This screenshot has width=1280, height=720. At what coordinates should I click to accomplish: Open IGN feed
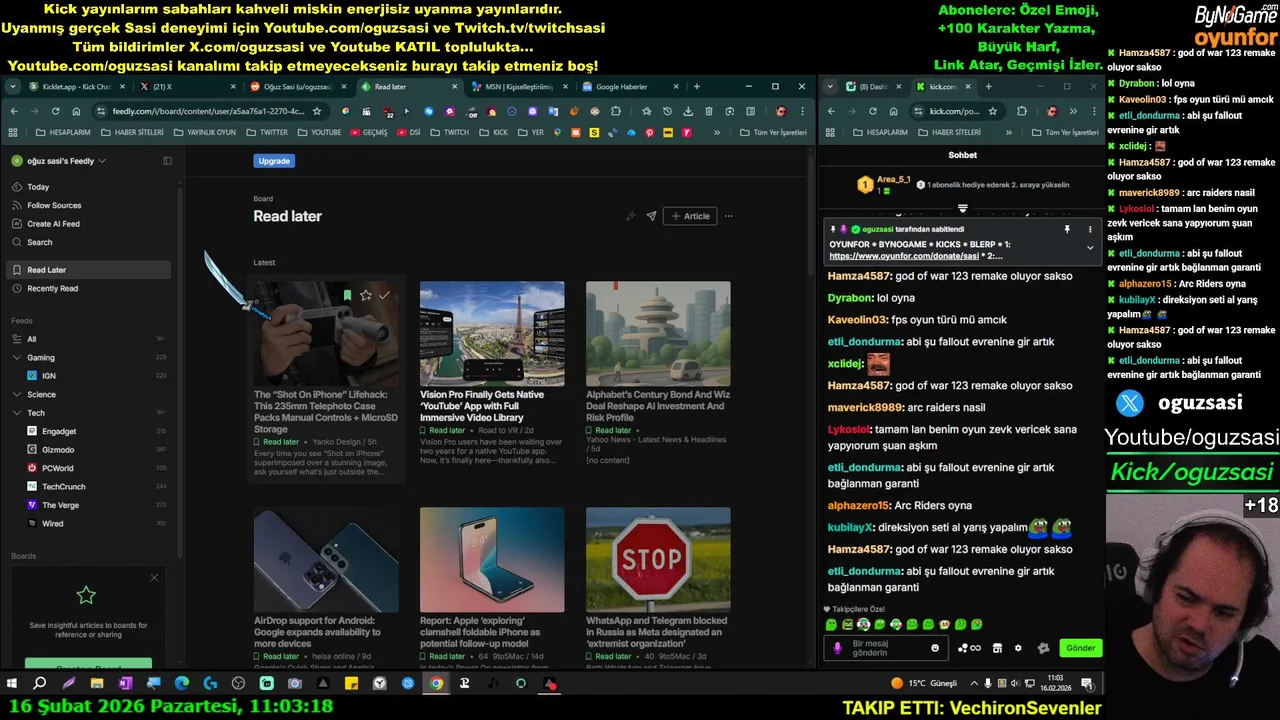coord(88,376)
